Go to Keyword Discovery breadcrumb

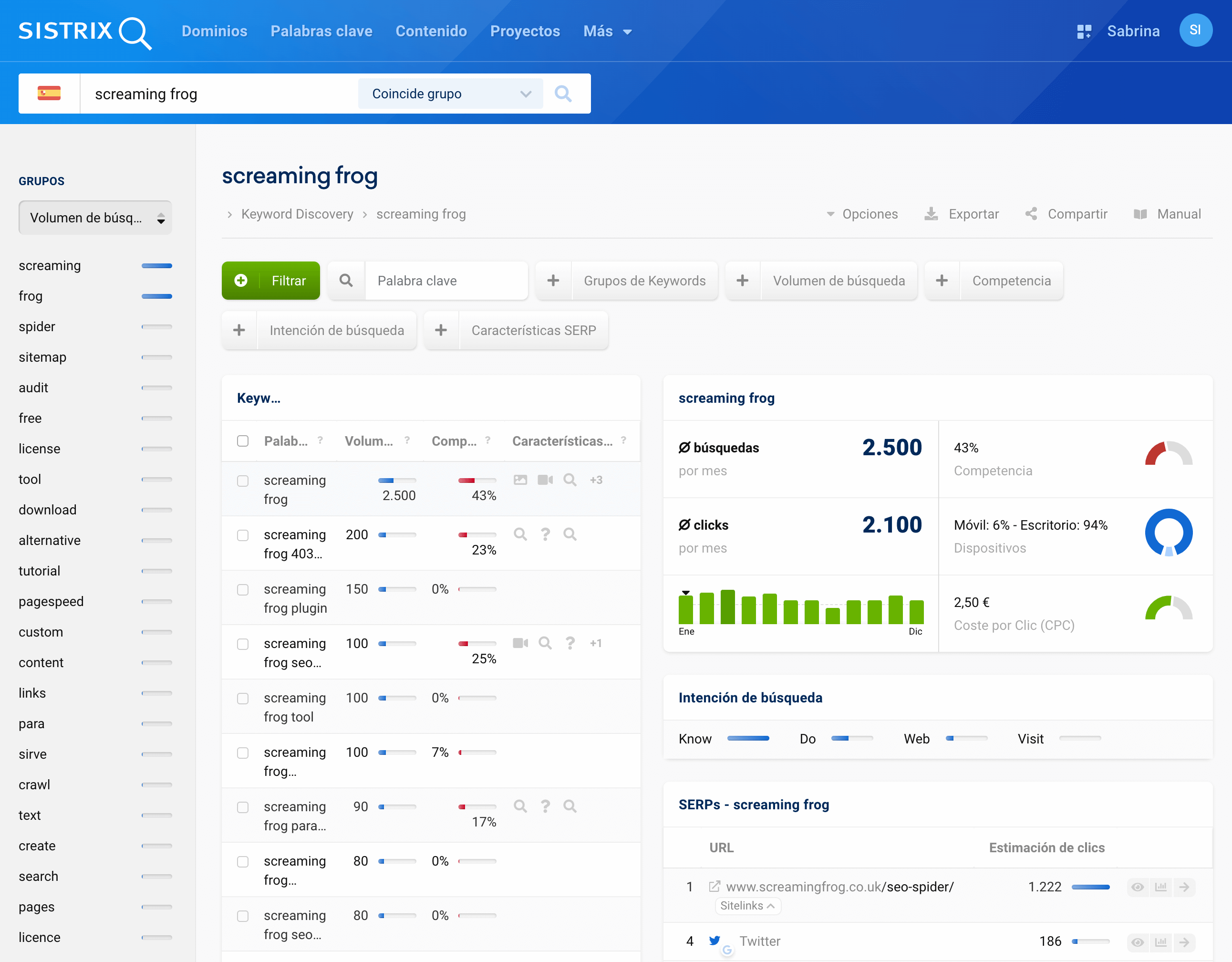tap(297, 214)
